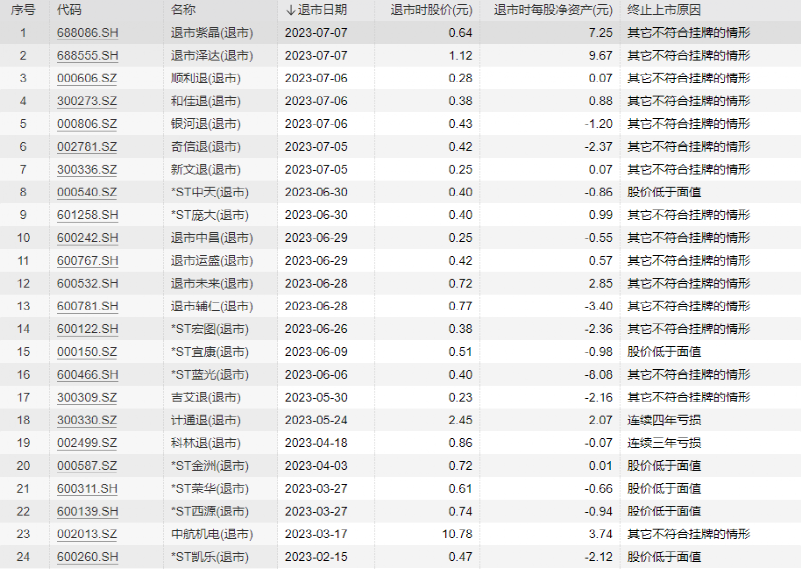
Task: Open stock link 601258.SH
Action: (x=87, y=215)
